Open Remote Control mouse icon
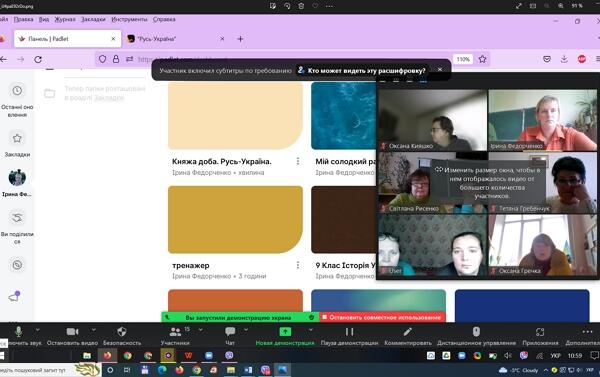Image resolution: width=600 pixels, height=377 pixels. click(x=476, y=331)
